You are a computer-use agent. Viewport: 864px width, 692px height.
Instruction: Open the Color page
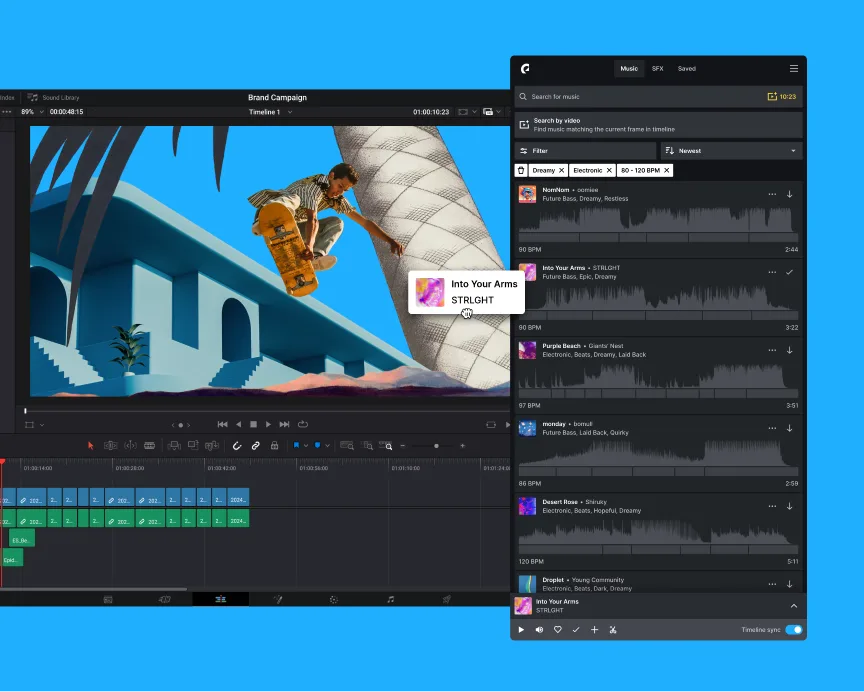click(334, 600)
